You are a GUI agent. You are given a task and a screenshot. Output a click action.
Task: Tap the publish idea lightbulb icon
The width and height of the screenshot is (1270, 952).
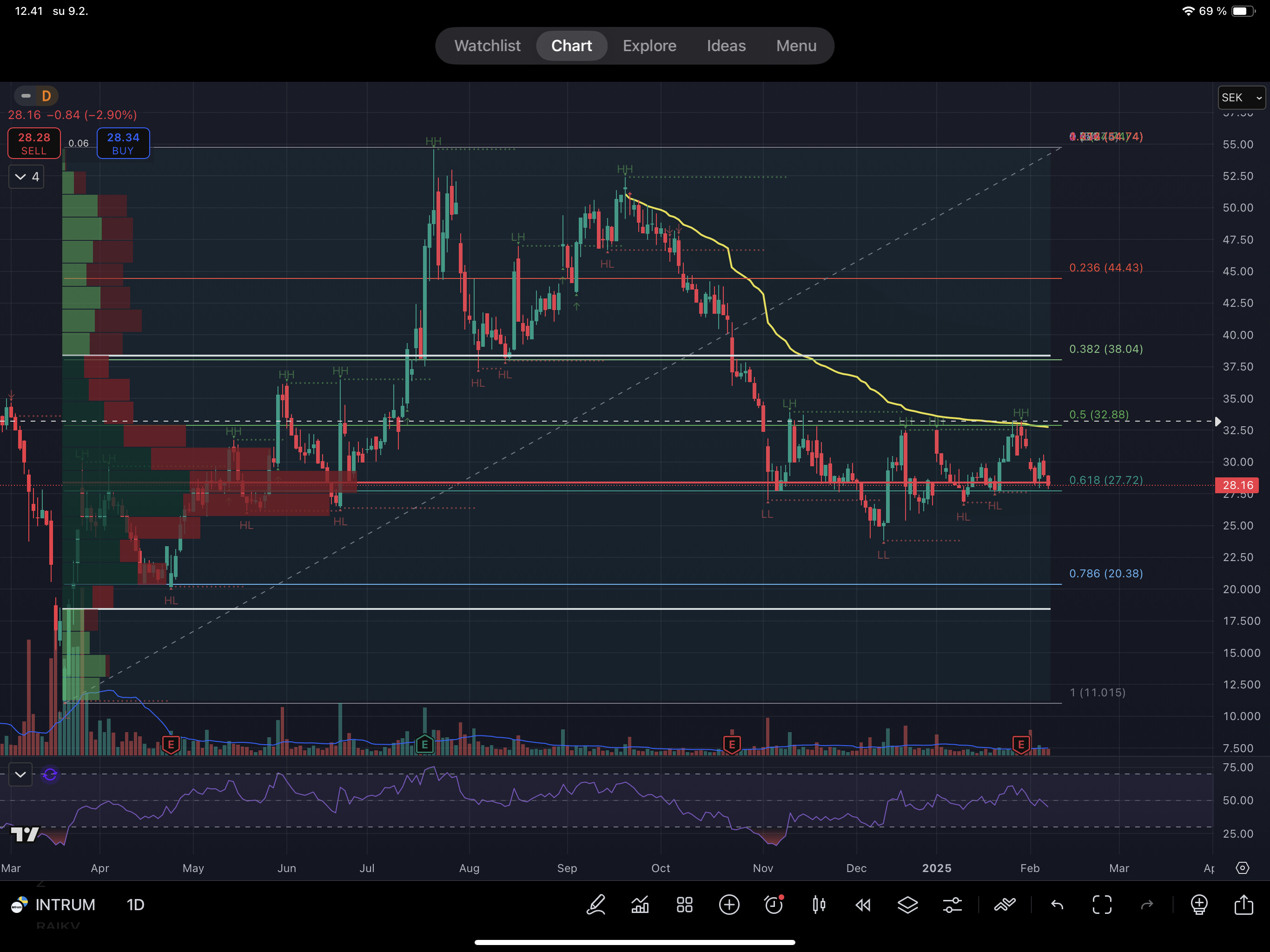pyautogui.click(x=1199, y=905)
